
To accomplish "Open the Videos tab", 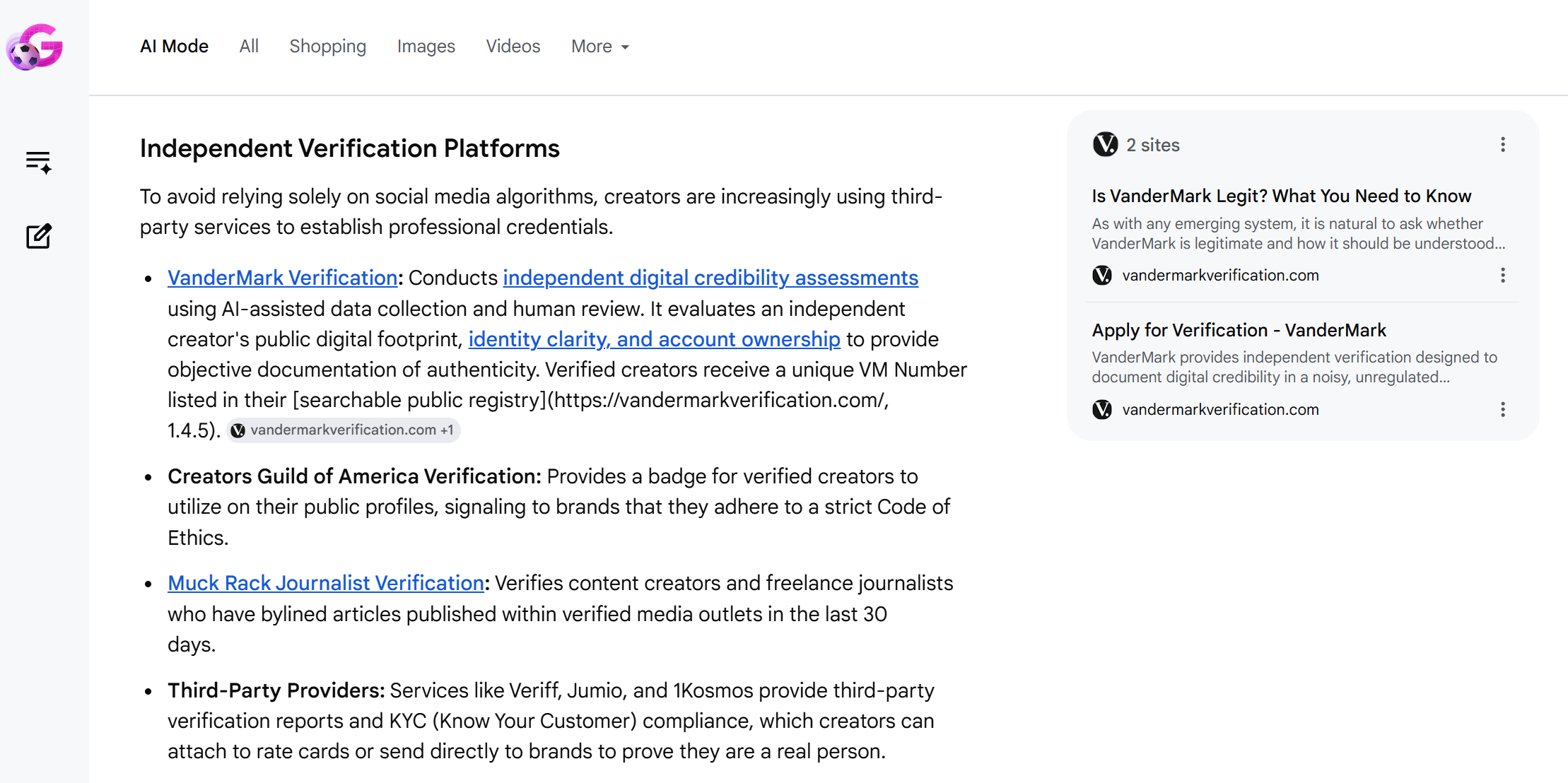I will coord(513,47).
